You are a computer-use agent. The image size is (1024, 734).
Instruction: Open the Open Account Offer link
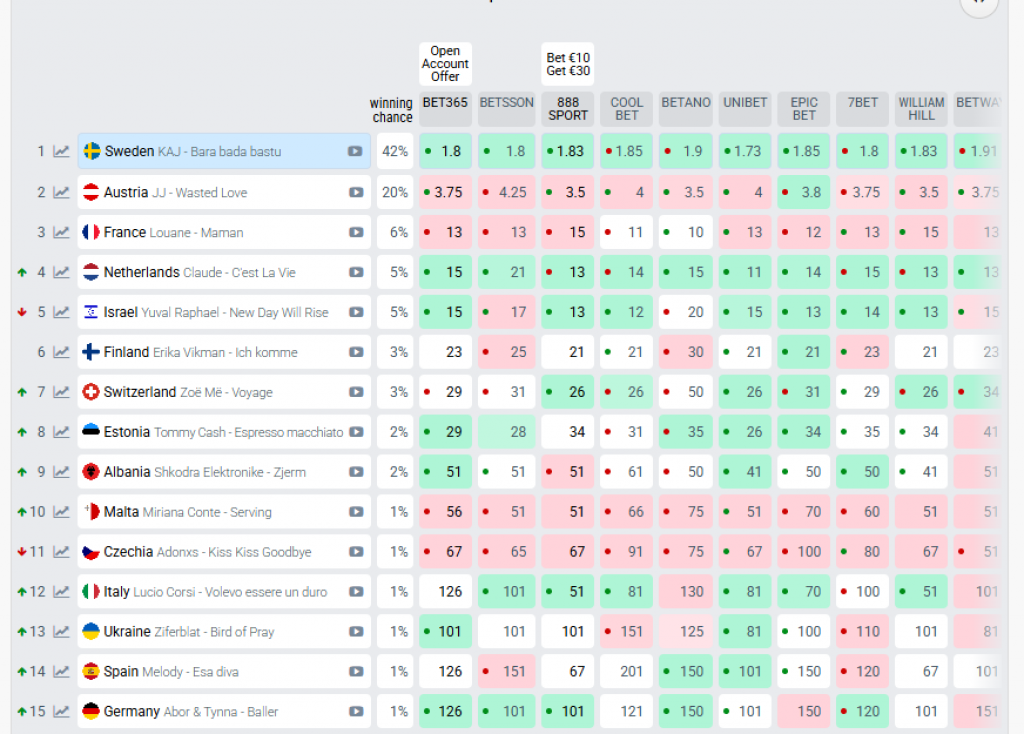tap(445, 64)
